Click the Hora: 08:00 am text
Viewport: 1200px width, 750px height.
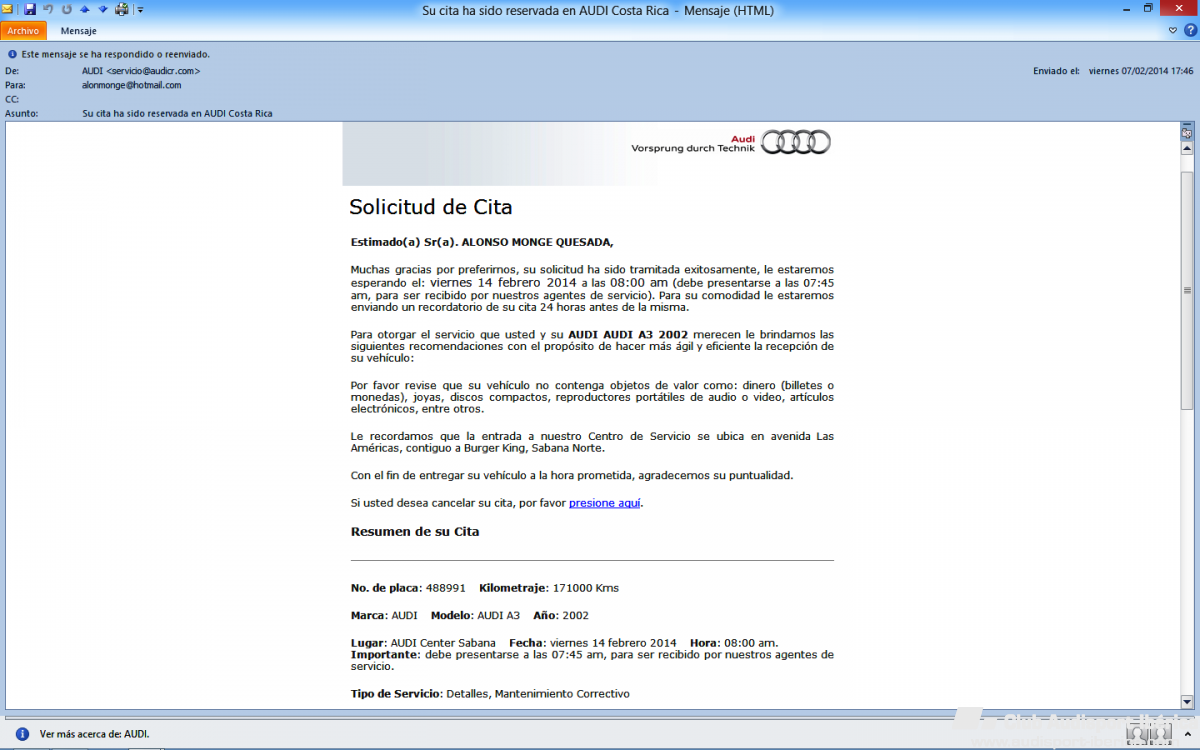click(734, 643)
